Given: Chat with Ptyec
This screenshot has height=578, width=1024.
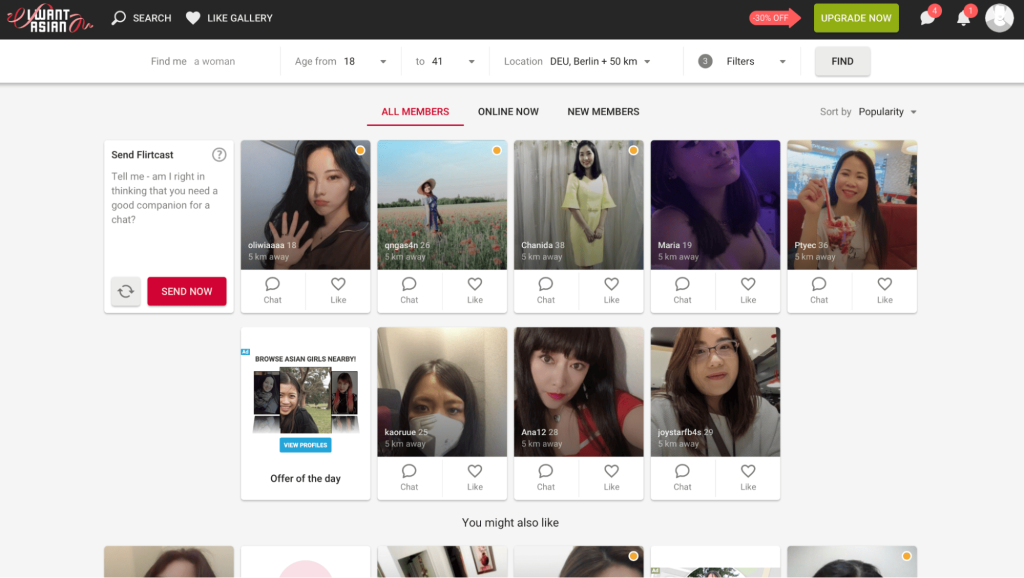Looking at the screenshot, I should pos(819,291).
